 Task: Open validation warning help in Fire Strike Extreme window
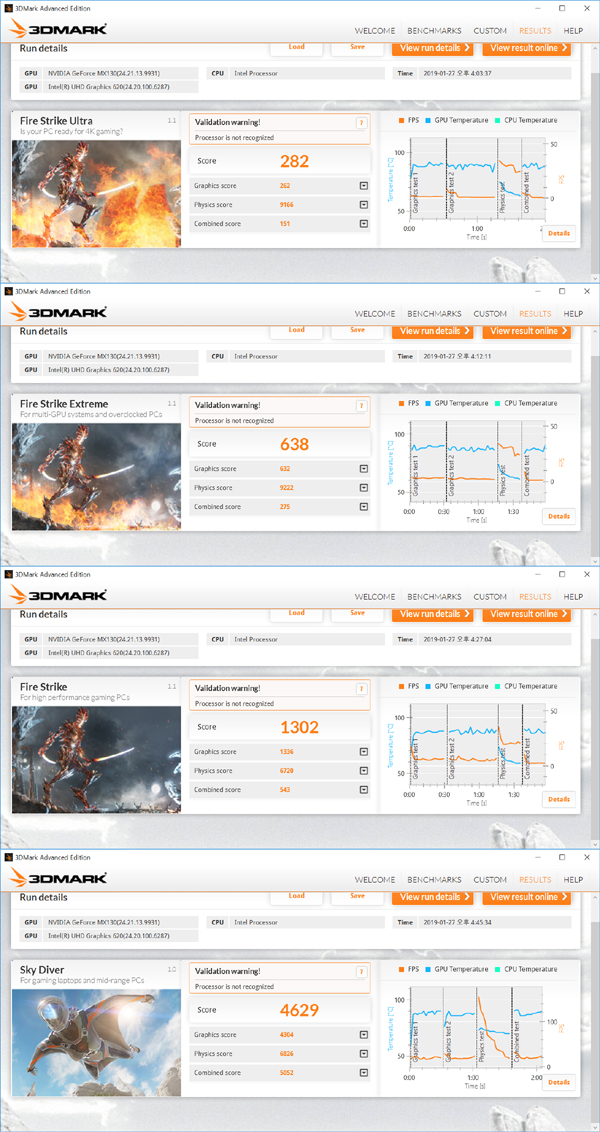361,406
